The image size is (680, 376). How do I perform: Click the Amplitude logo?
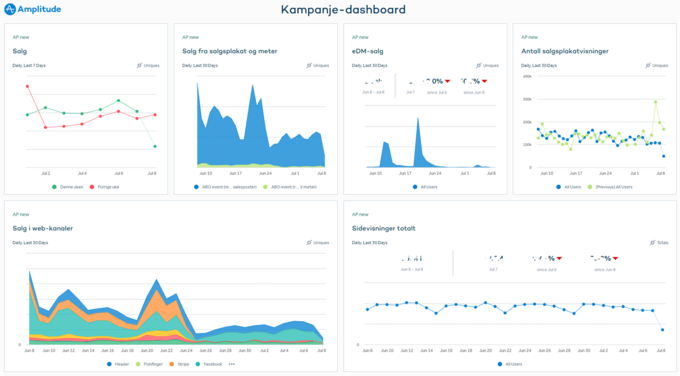(33, 9)
